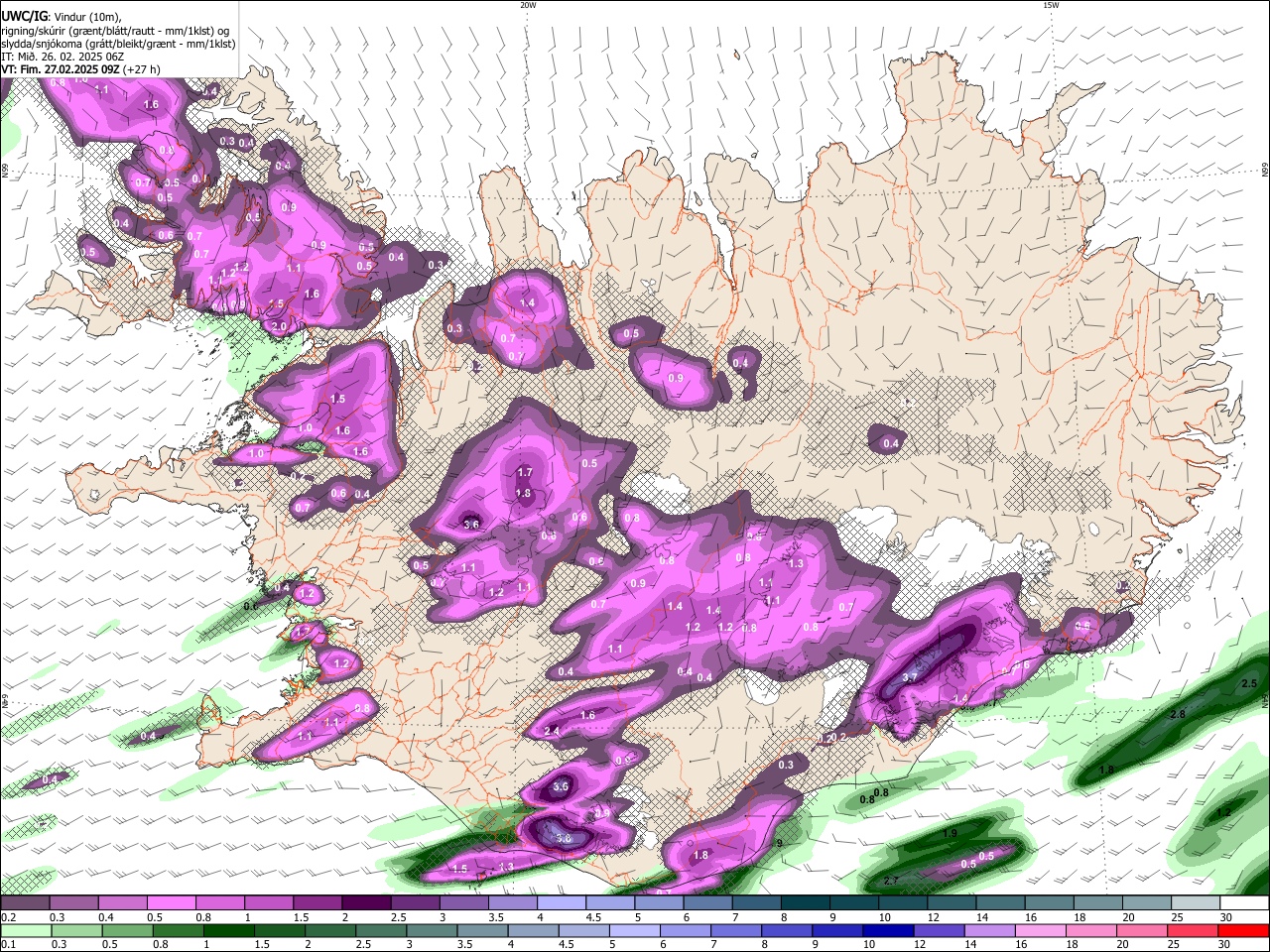
Task: Pick the 0.1 pale green swatch in the rain scale
Action: point(25,931)
